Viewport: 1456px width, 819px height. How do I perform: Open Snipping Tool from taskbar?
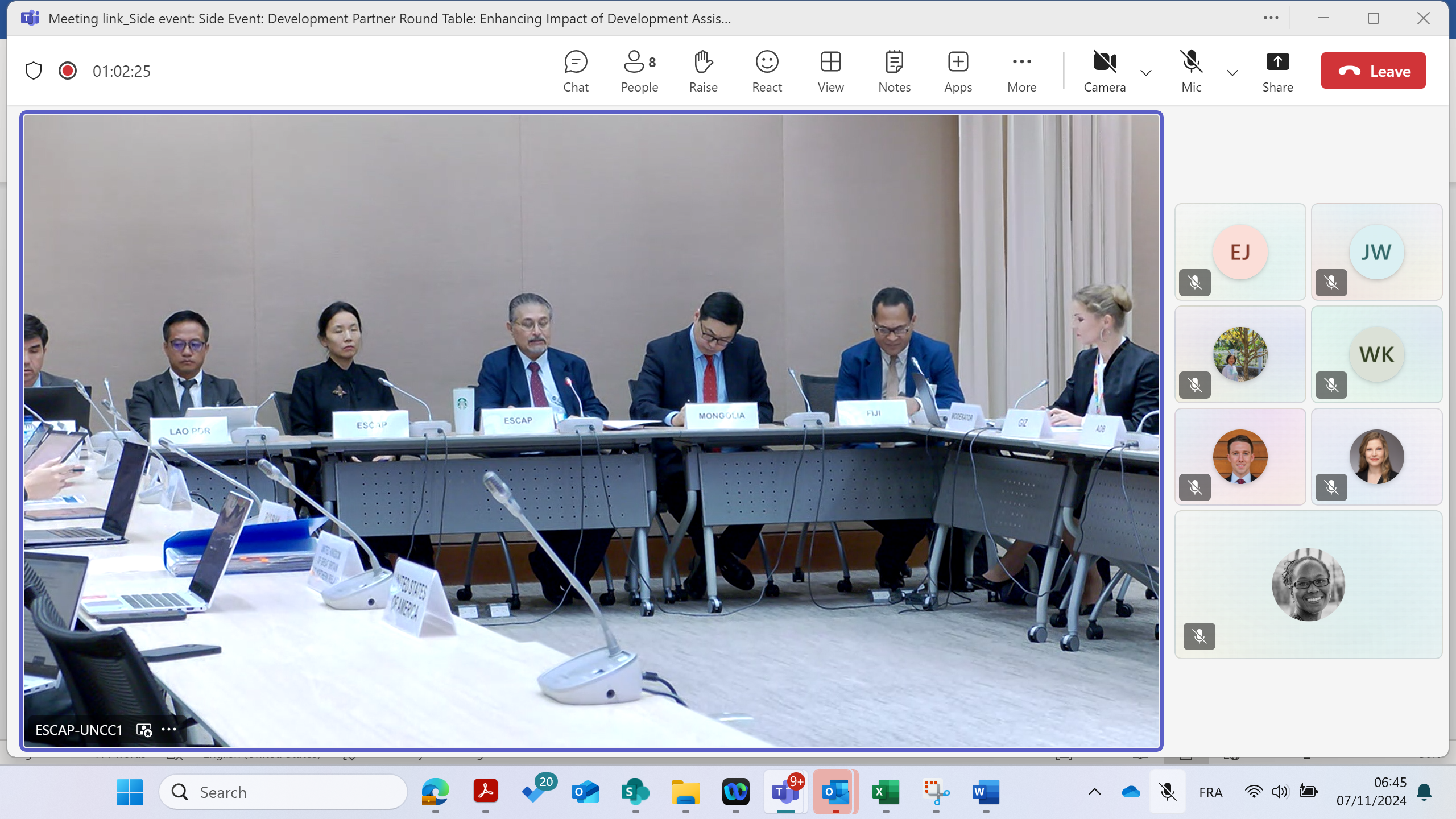[936, 792]
